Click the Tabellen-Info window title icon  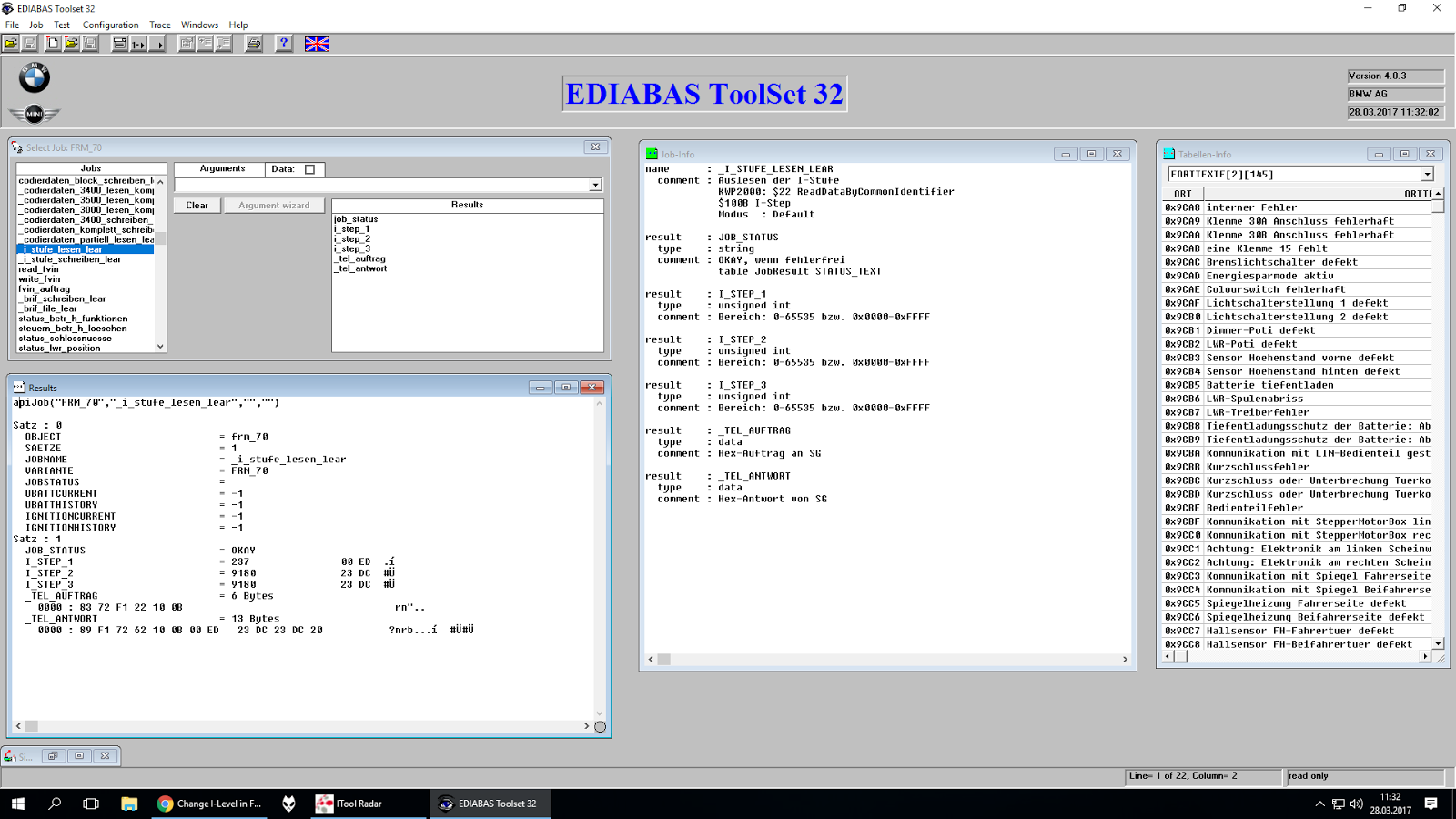coord(1169,155)
